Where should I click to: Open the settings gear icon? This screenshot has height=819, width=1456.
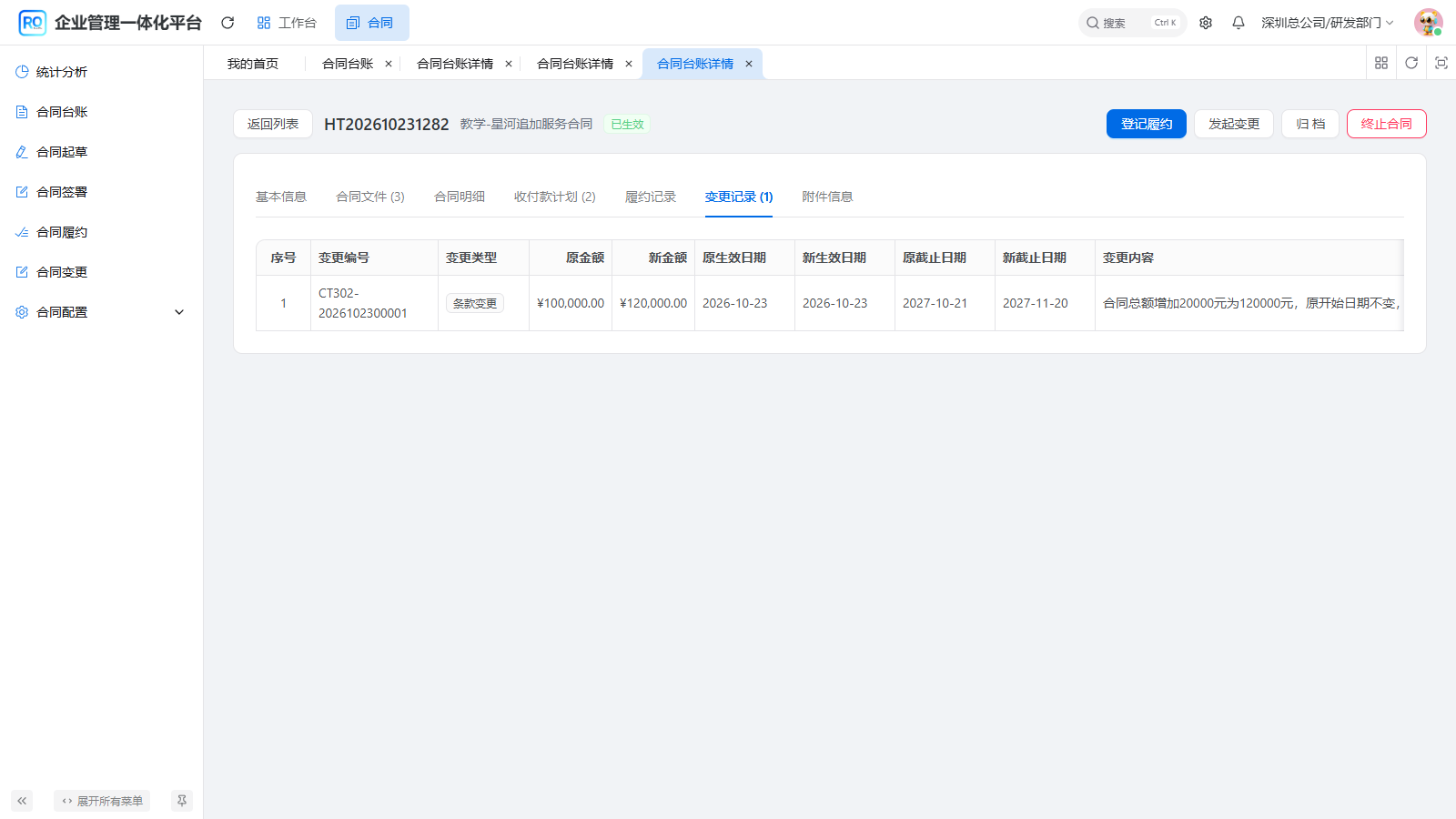click(x=1206, y=23)
